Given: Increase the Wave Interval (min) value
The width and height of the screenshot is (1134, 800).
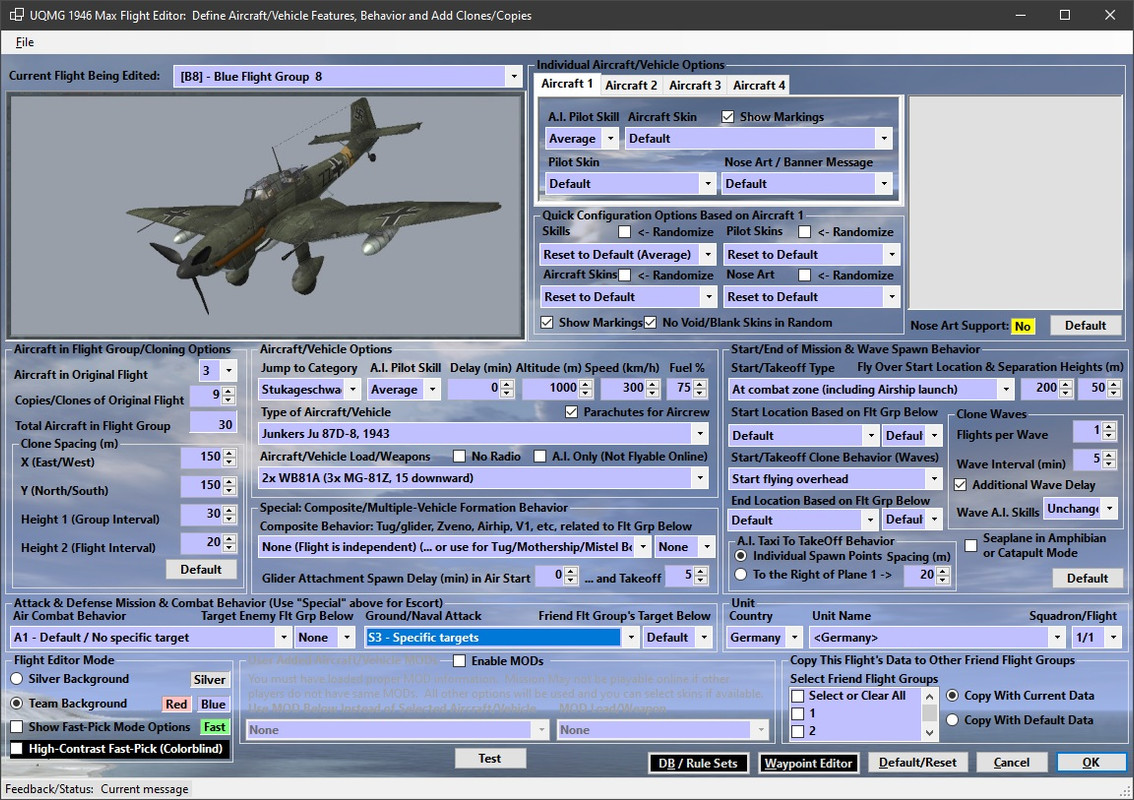Looking at the screenshot, I should click(1109, 454).
